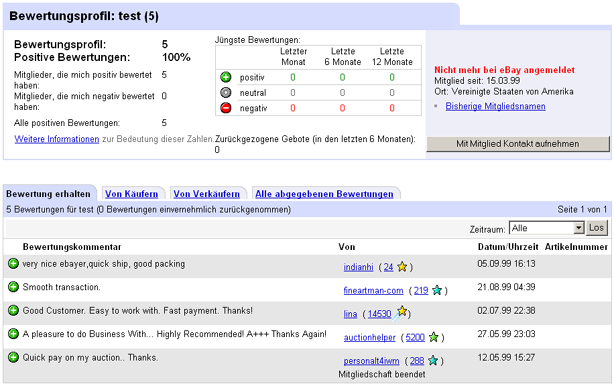
Task: Click the turquoise star next to fineartman-com's score
Action: (437, 290)
